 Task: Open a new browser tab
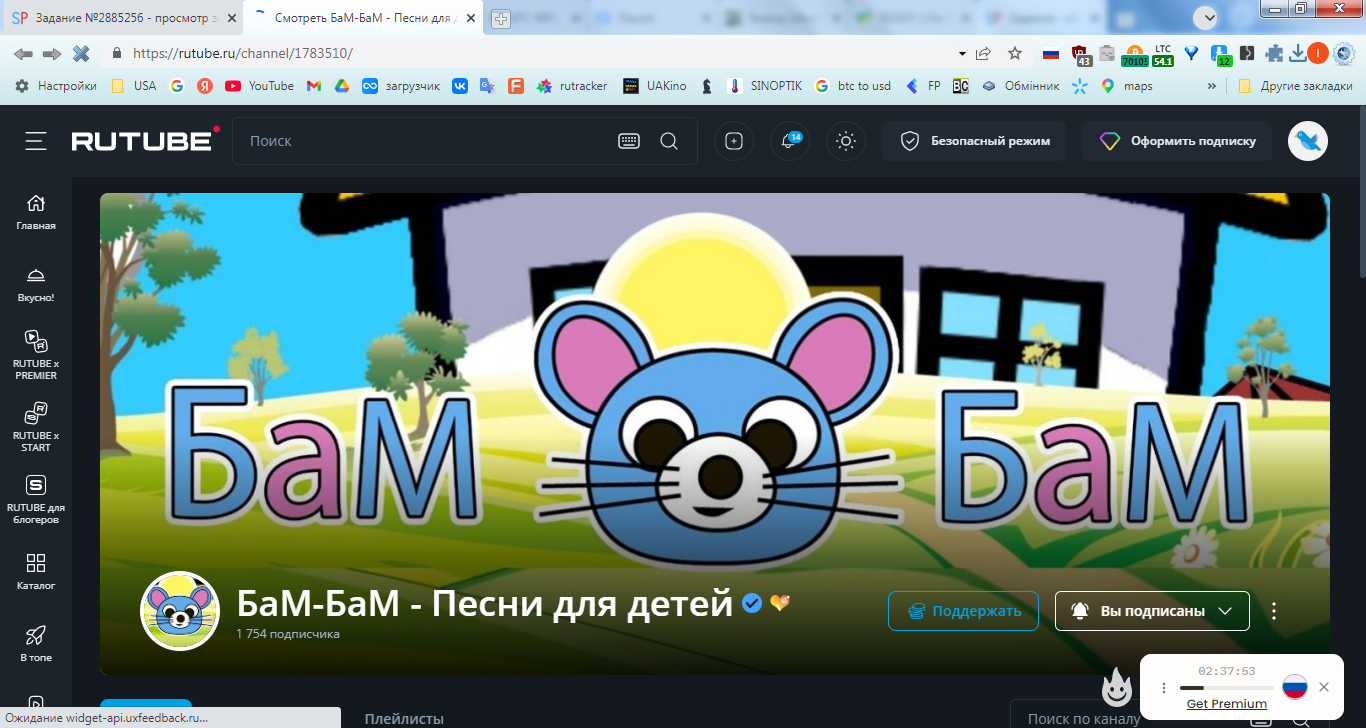point(500,19)
